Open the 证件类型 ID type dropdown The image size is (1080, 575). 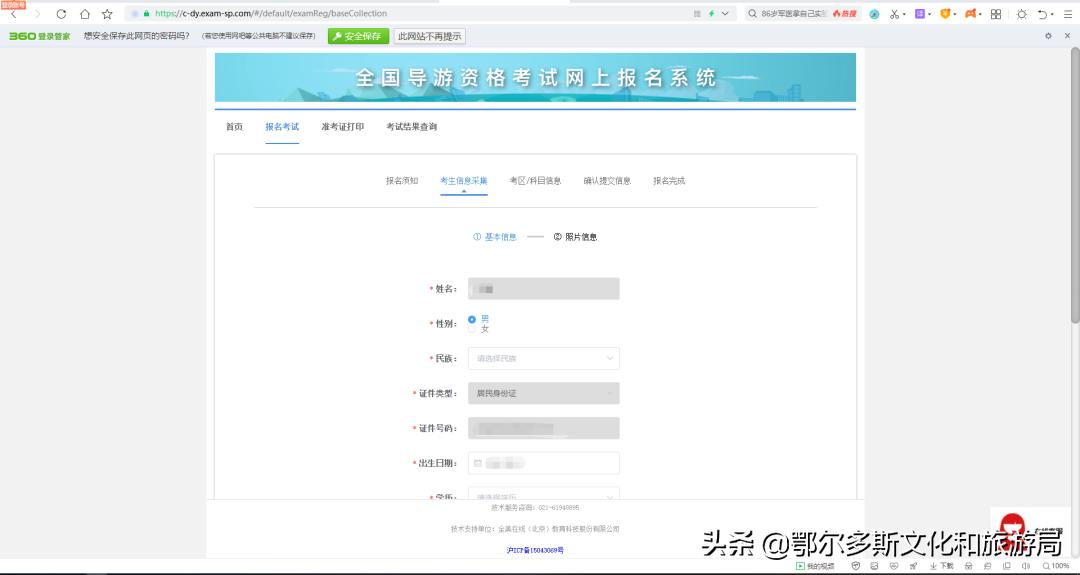click(543, 393)
